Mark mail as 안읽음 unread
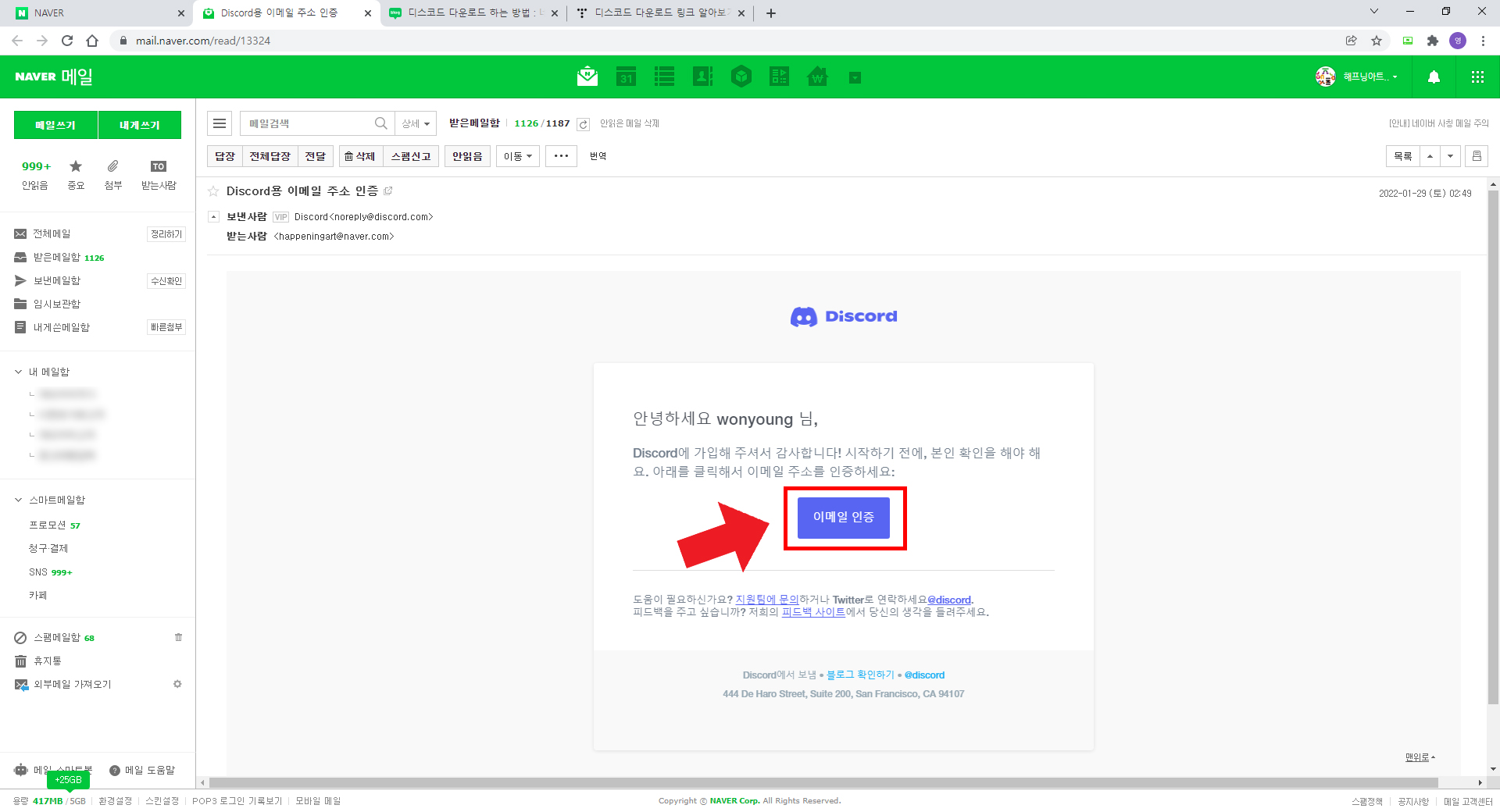The height and width of the screenshot is (812, 1500). [x=467, y=156]
